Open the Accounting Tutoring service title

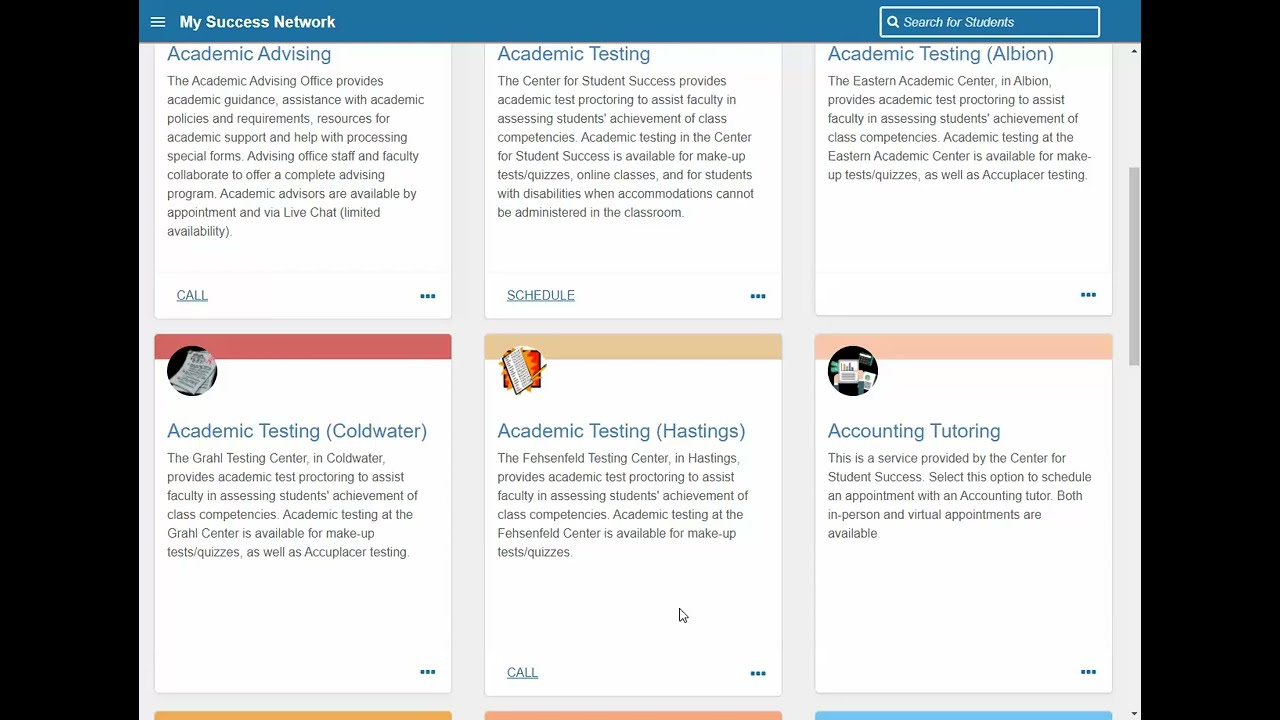click(x=914, y=431)
